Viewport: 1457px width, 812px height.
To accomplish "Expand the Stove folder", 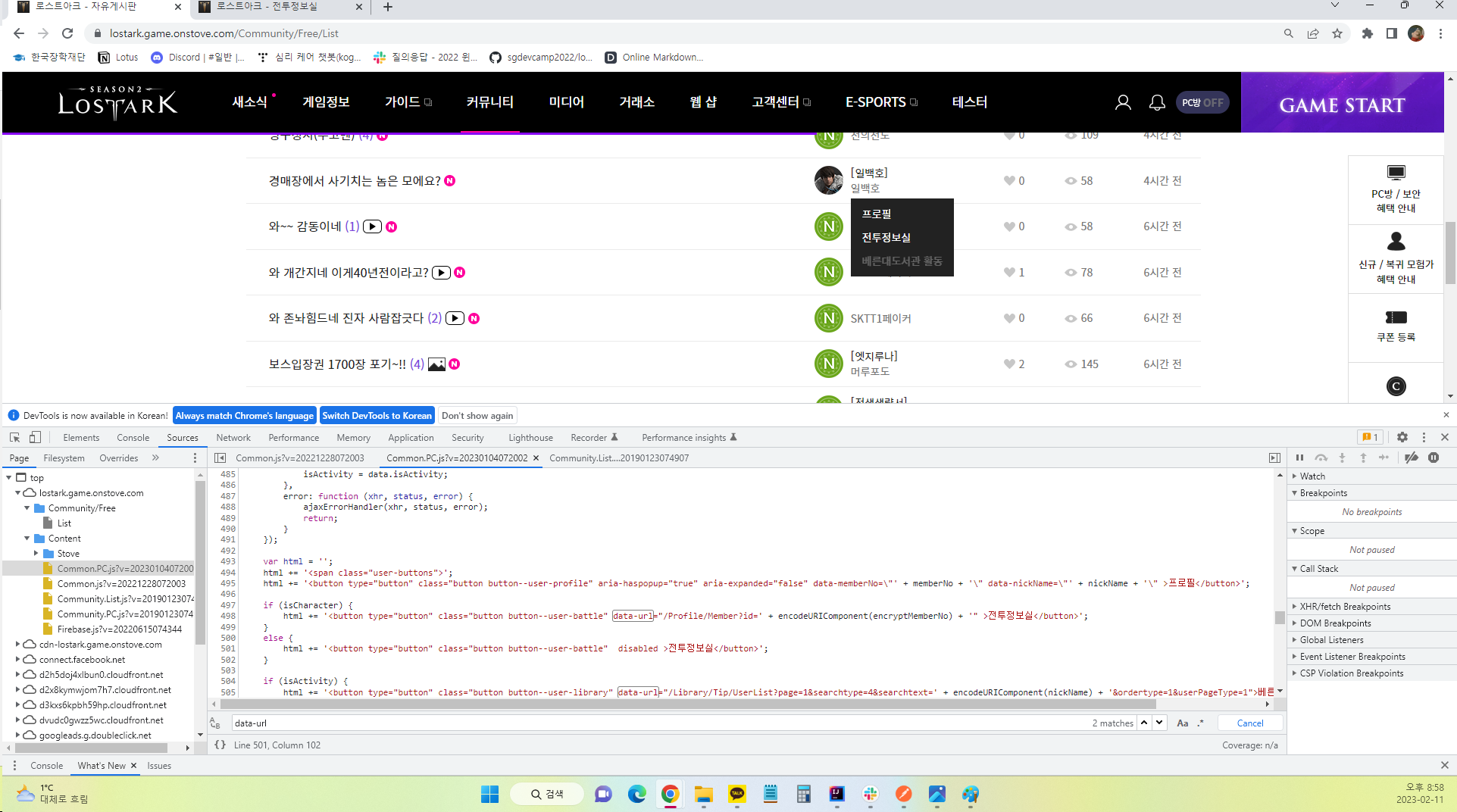I will point(36,553).
